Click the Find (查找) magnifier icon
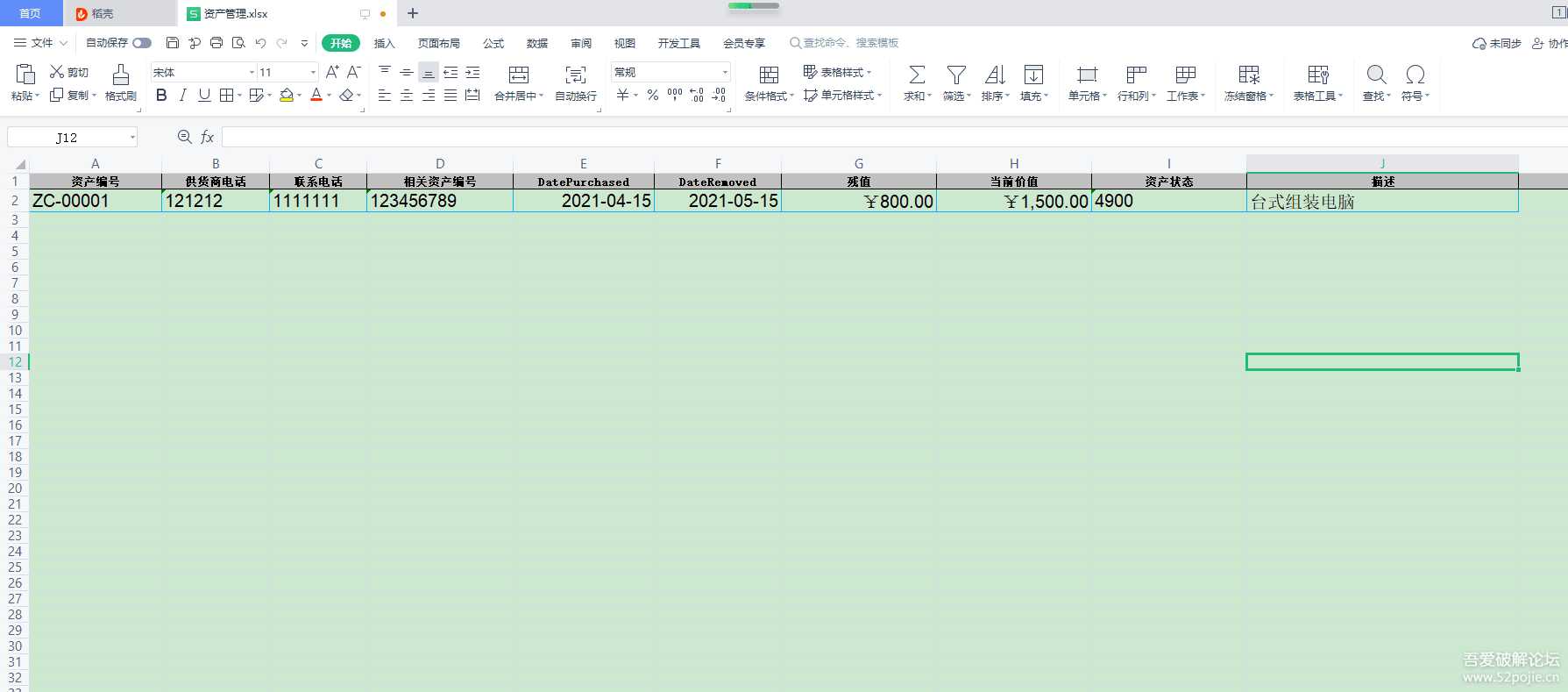The height and width of the screenshot is (692, 1568). pos(1376,75)
